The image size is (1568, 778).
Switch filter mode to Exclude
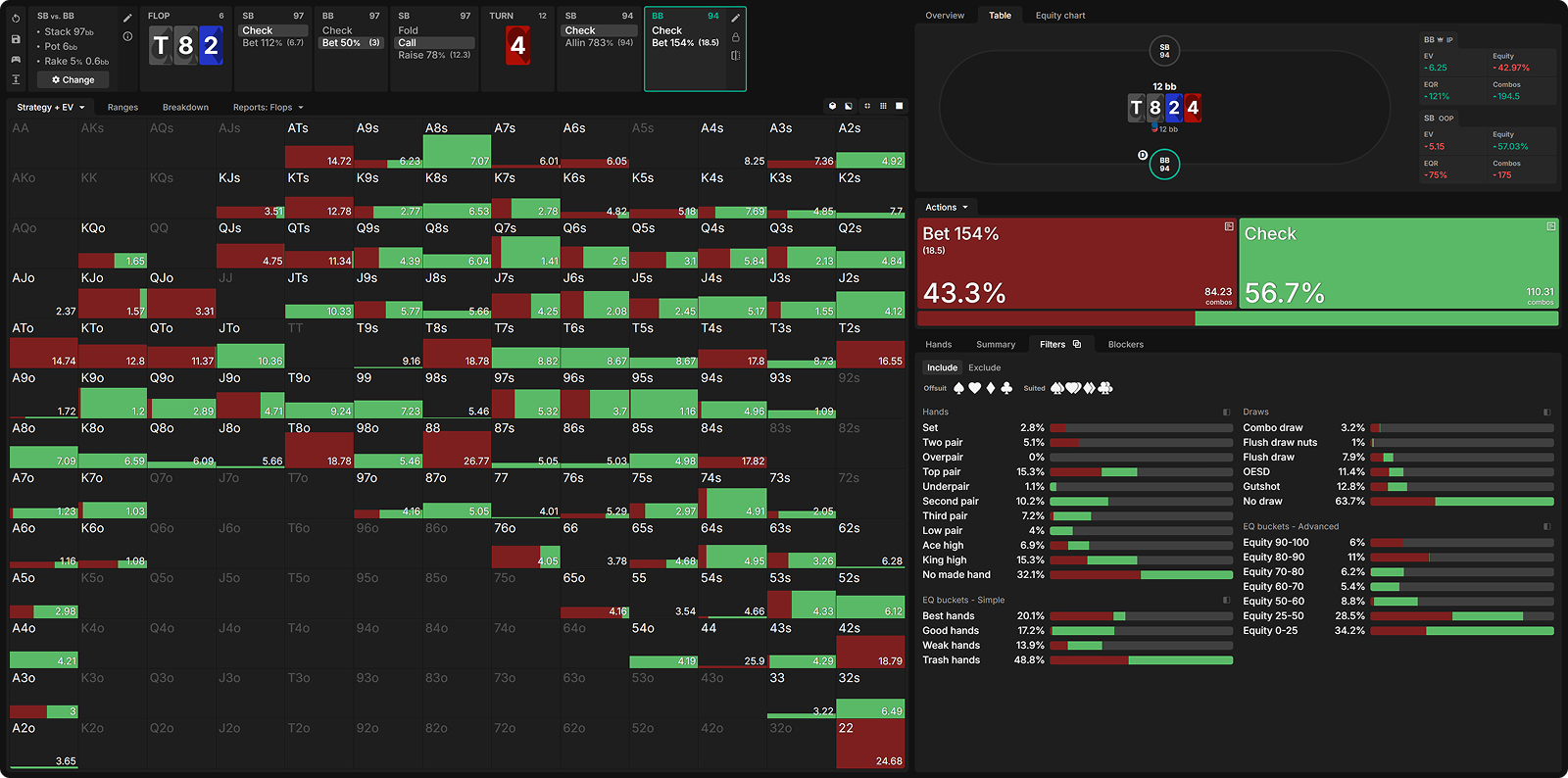(984, 367)
